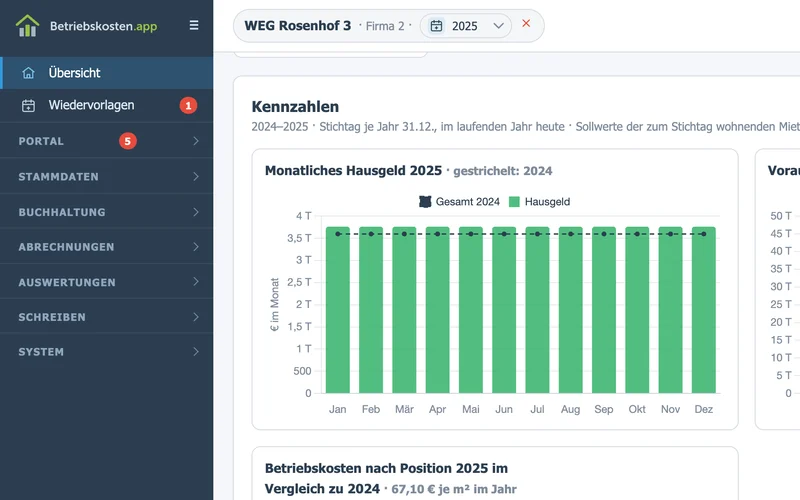Click the red PORTAL badge showing 5

click(128, 141)
